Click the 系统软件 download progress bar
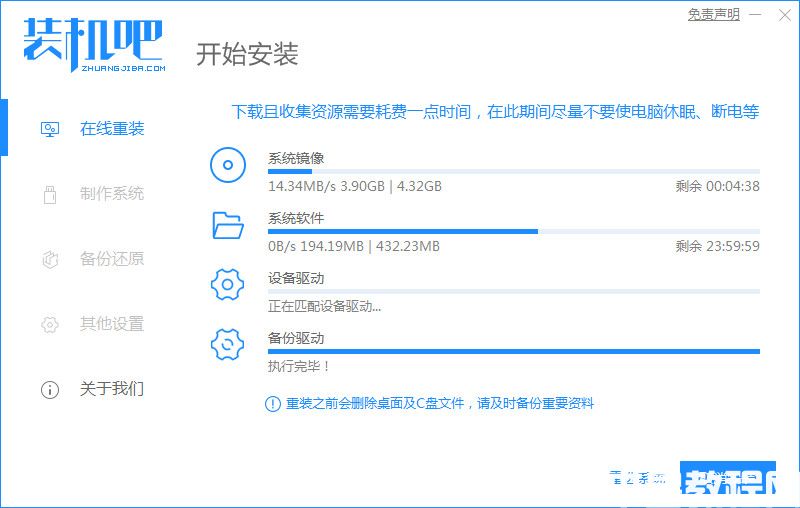This screenshot has width=800, height=508. click(x=514, y=232)
